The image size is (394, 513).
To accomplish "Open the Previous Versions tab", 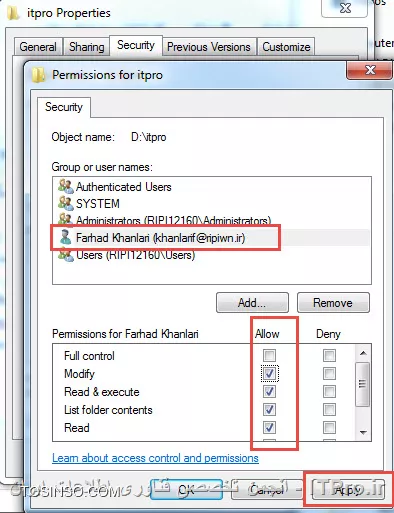I will tap(209, 47).
